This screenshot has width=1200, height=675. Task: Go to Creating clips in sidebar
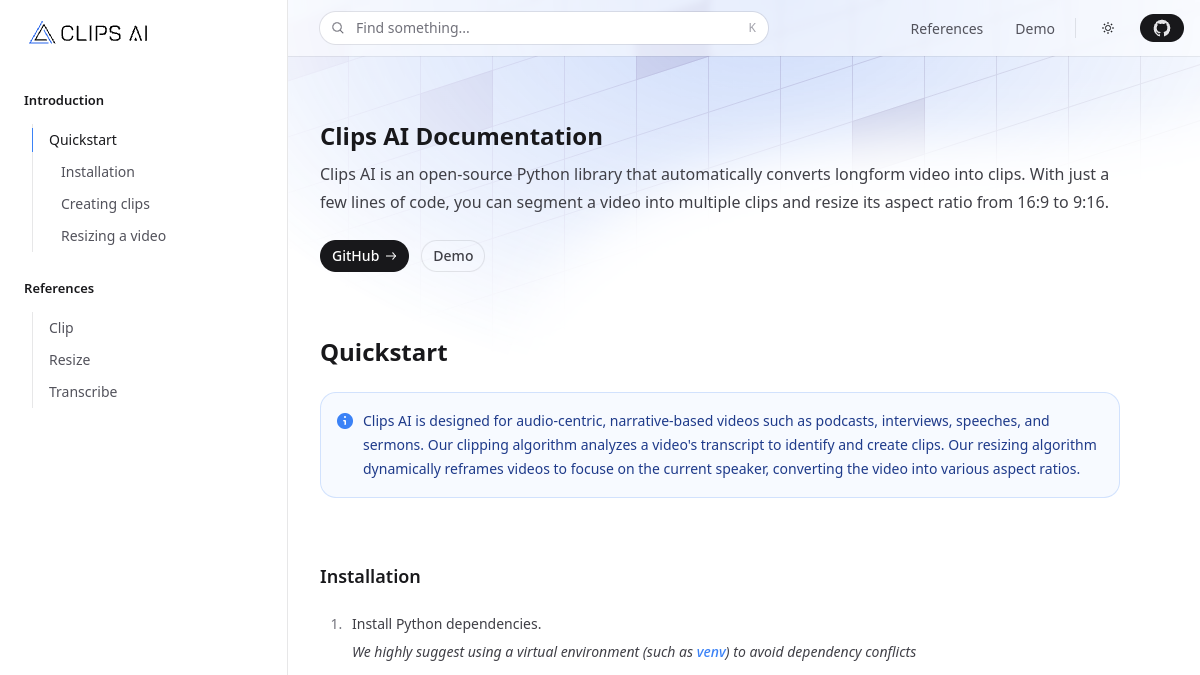click(x=105, y=204)
